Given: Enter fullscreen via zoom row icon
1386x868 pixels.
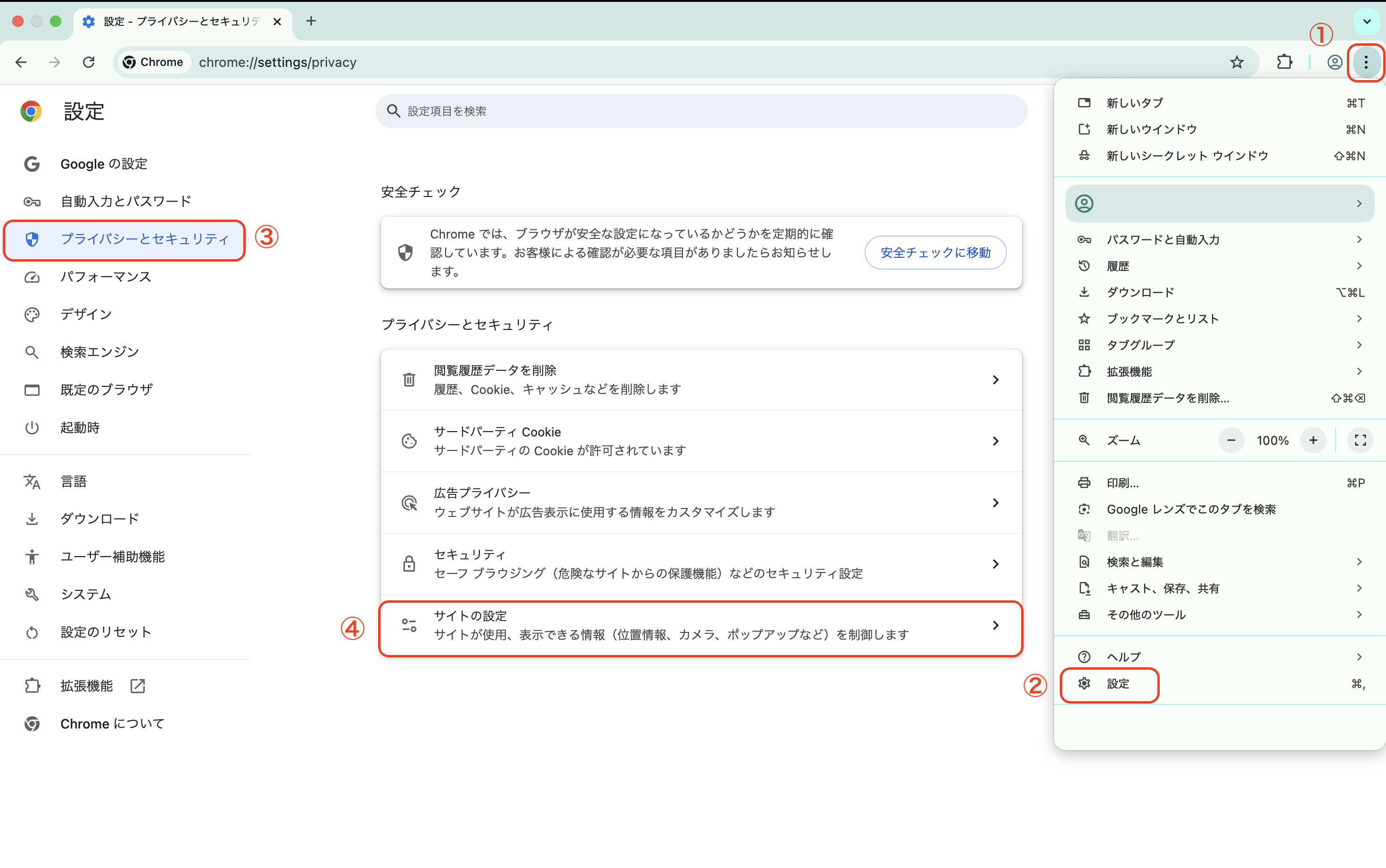Looking at the screenshot, I should [1360, 440].
